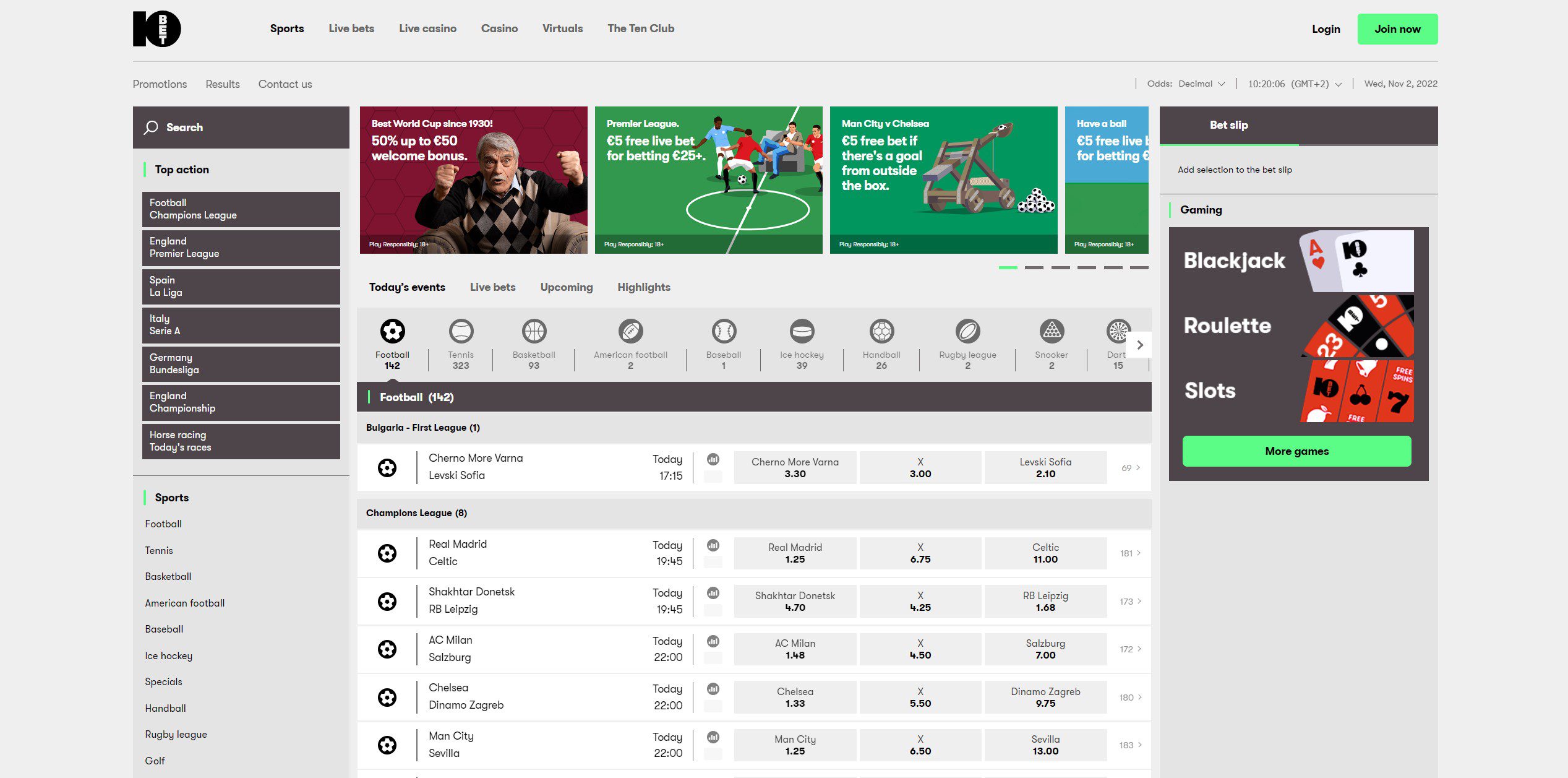The image size is (1568, 778).
Task: Switch to Today's events tab
Action: point(407,287)
